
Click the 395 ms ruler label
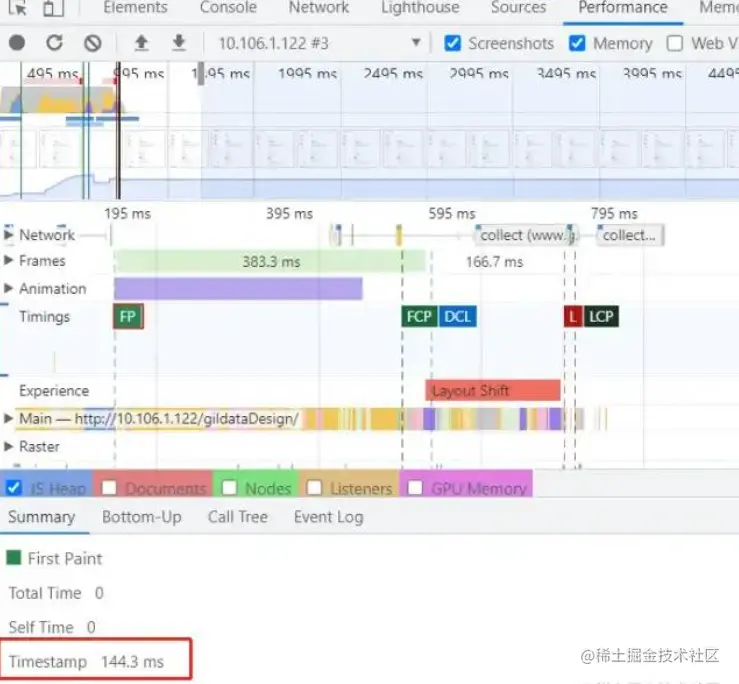(289, 214)
